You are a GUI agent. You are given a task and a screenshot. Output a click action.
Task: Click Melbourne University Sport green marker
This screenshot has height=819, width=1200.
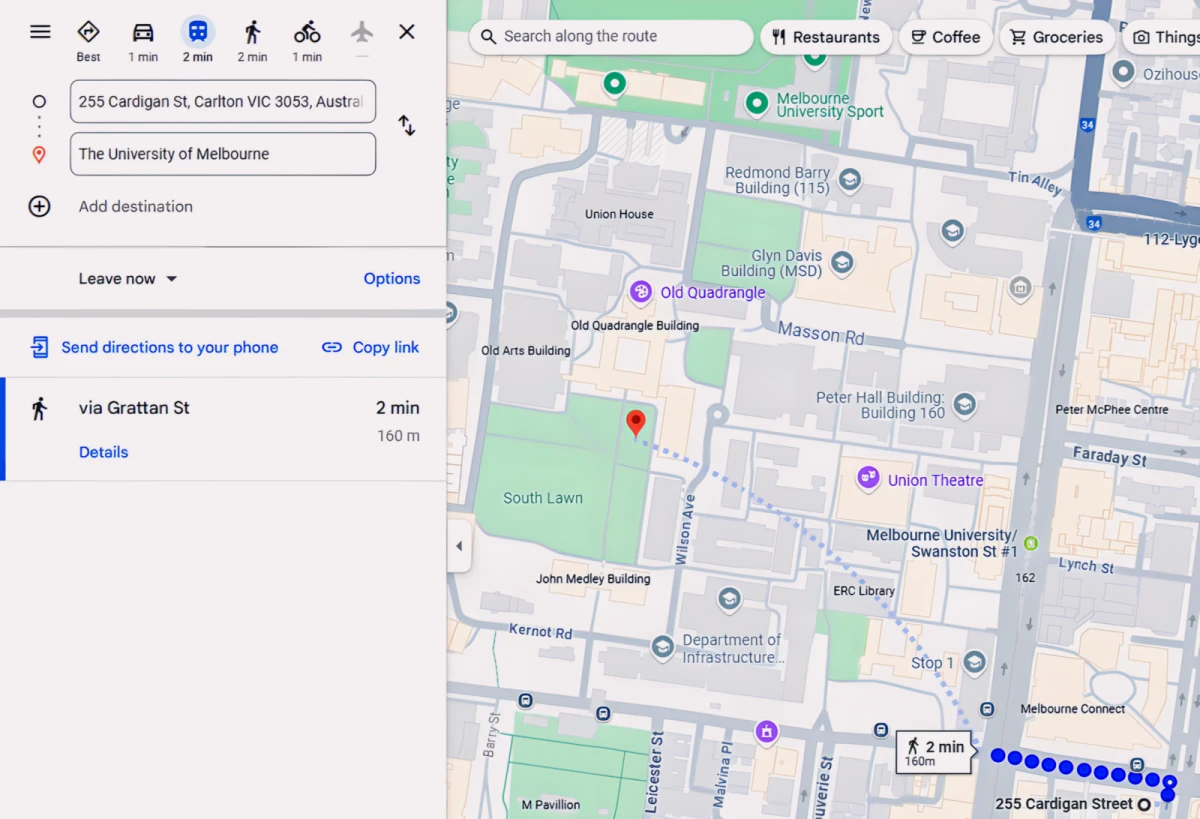[x=757, y=102]
